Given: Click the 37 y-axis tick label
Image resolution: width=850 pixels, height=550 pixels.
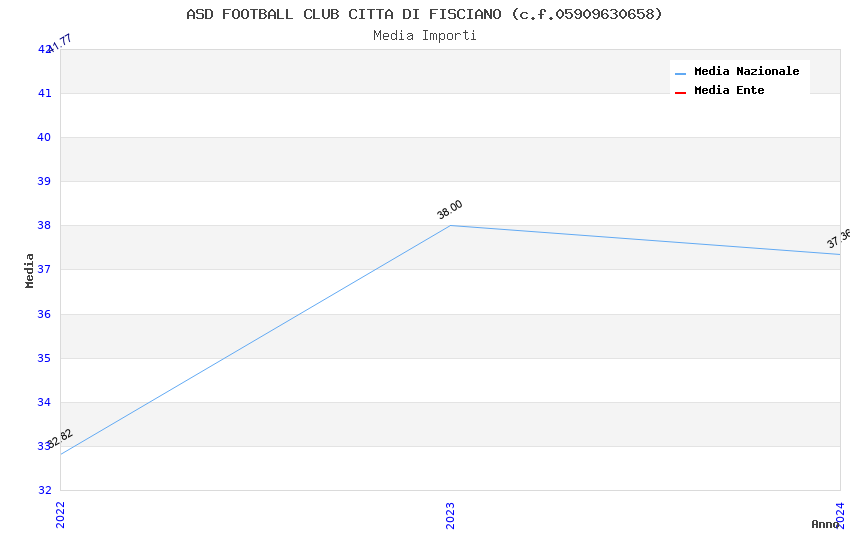Looking at the screenshot, I should (x=44, y=270).
